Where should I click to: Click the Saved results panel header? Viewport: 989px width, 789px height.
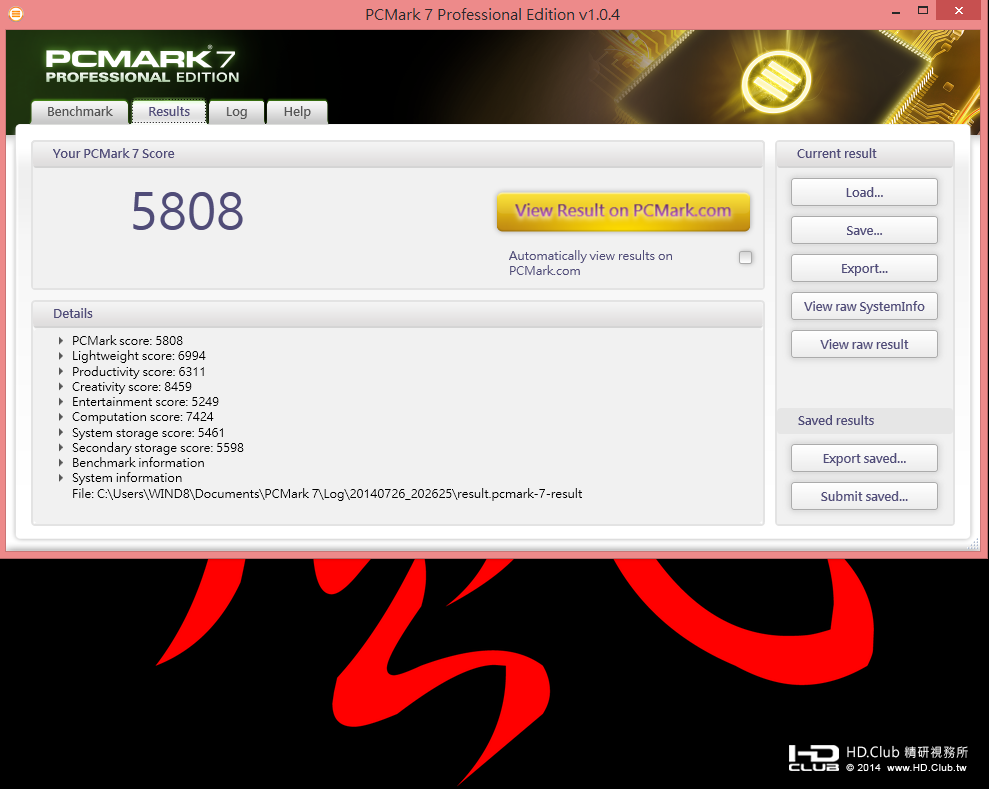[x=865, y=421]
